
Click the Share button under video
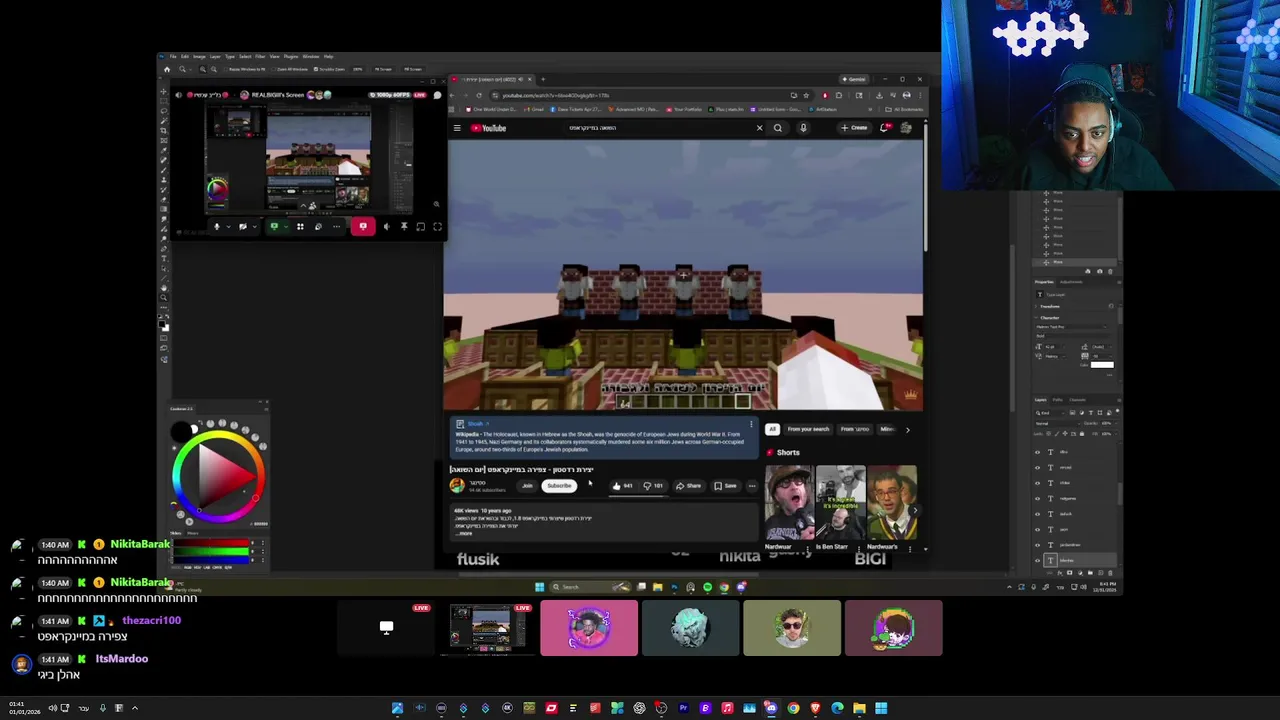688,486
